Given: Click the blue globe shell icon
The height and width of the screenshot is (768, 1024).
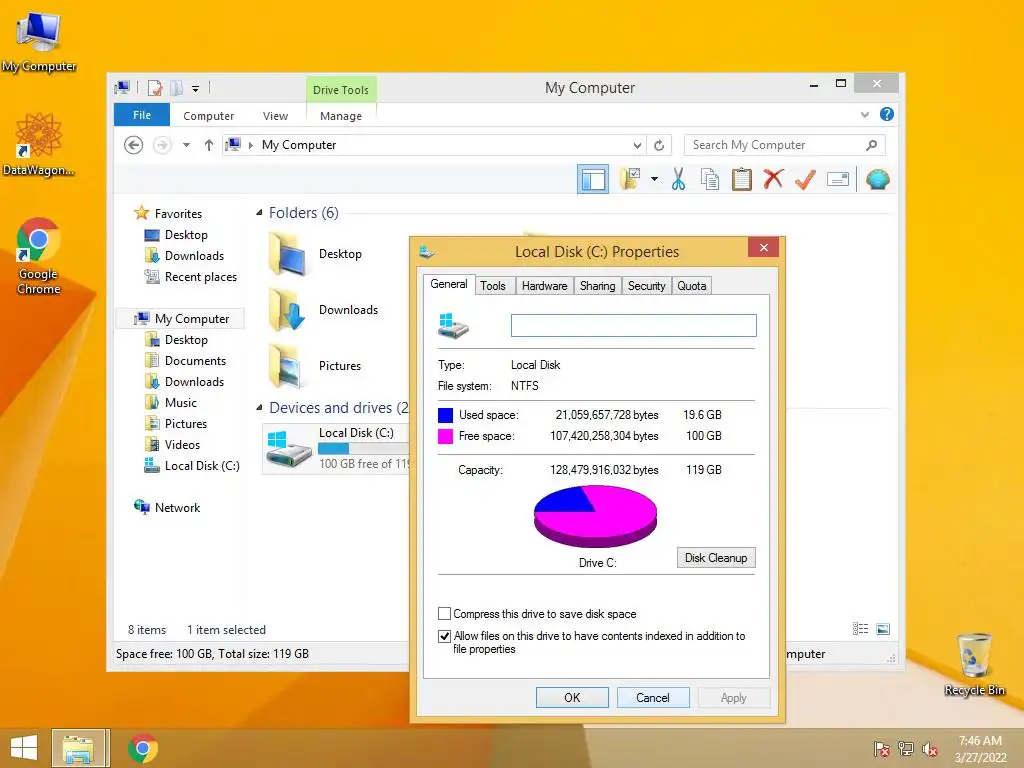Looking at the screenshot, I should [878, 179].
